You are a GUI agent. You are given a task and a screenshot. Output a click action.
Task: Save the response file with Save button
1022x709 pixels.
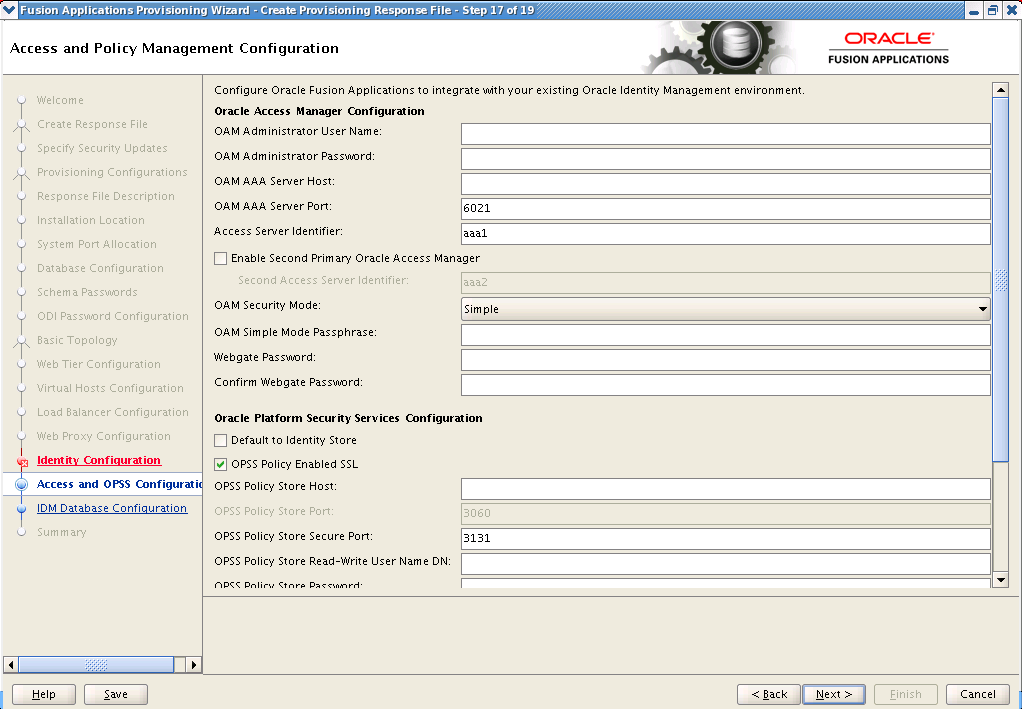pyautogui.click(x=116, y=694)
